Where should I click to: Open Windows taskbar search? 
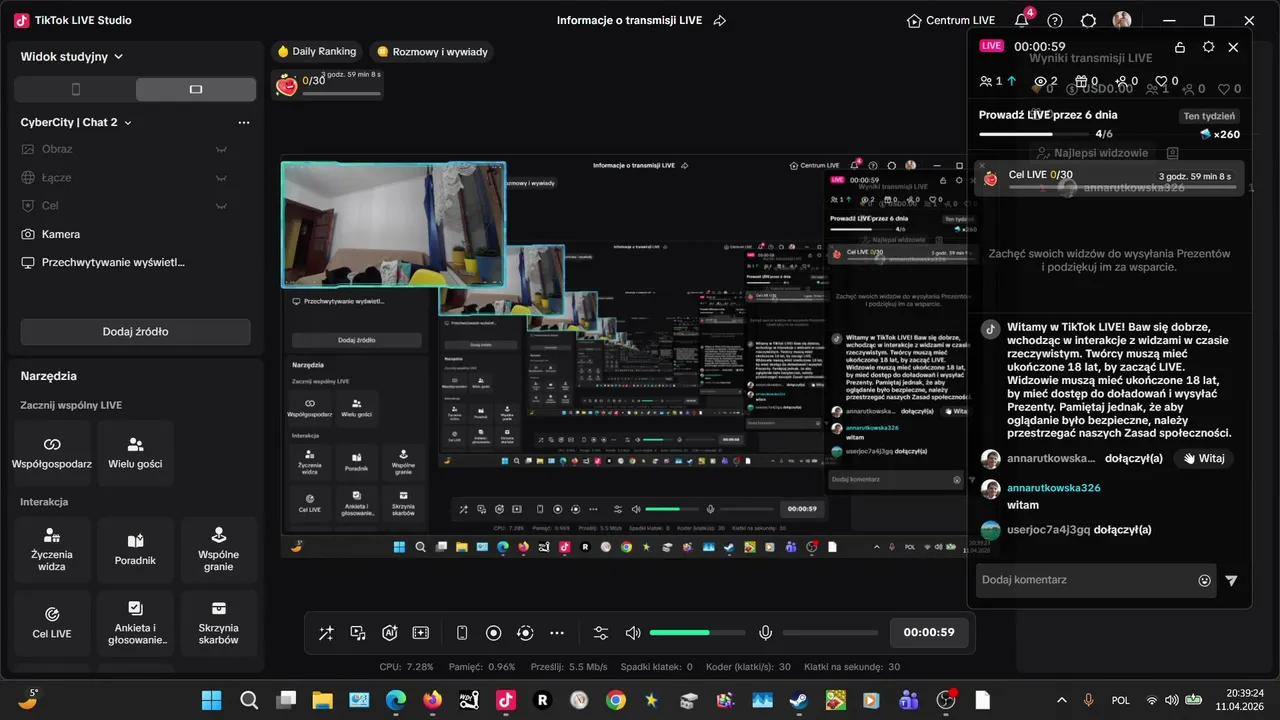point(249,700)
